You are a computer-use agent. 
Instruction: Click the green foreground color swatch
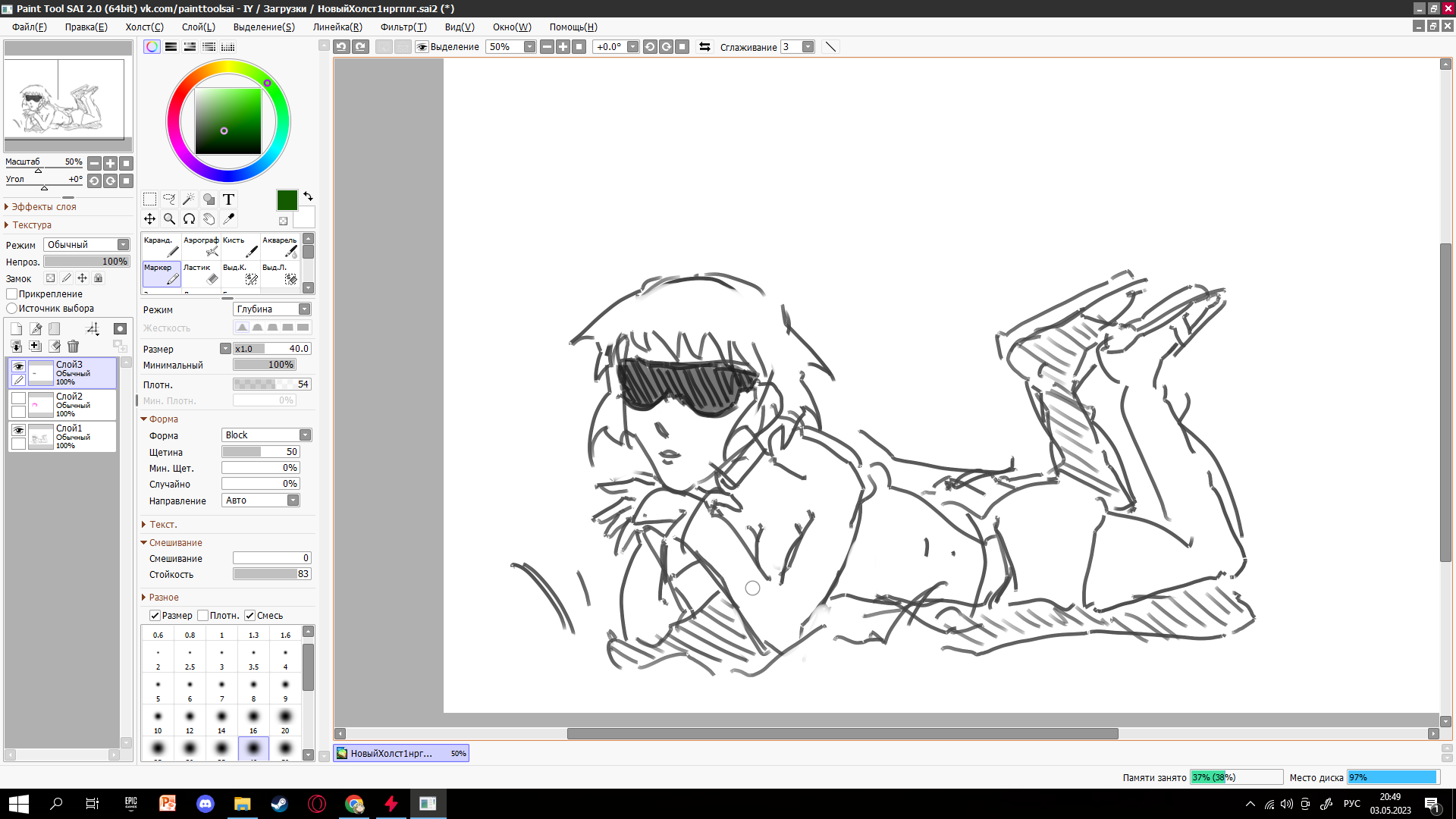(287, 200)
